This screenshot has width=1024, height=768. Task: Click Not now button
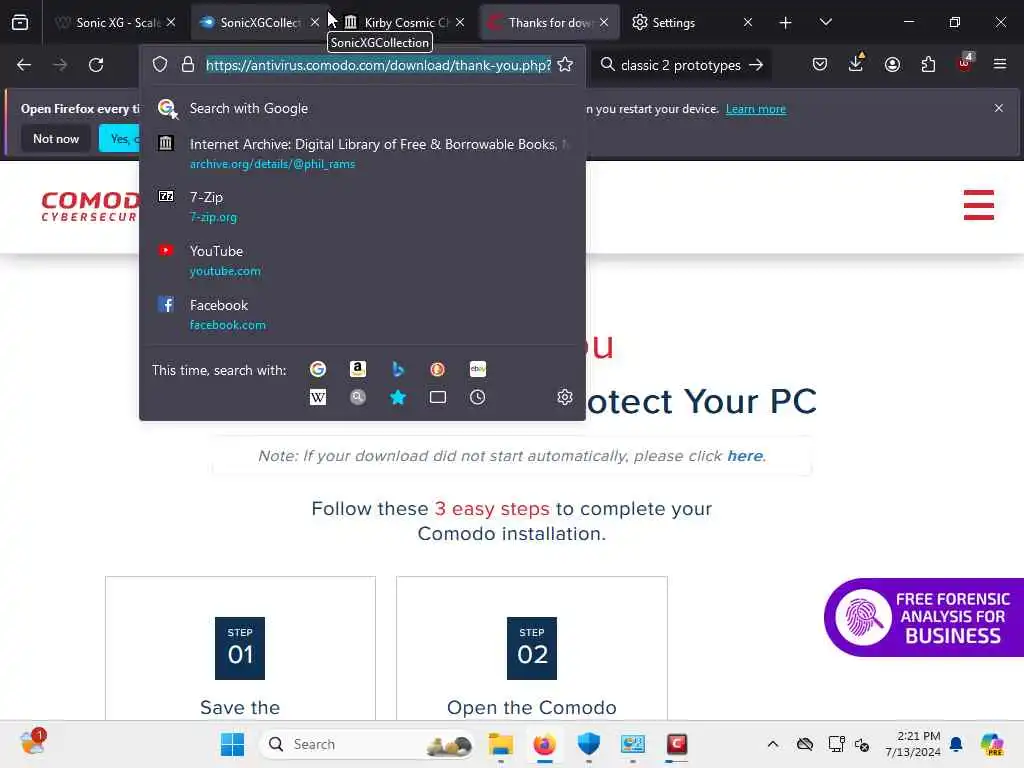(56, 138)
